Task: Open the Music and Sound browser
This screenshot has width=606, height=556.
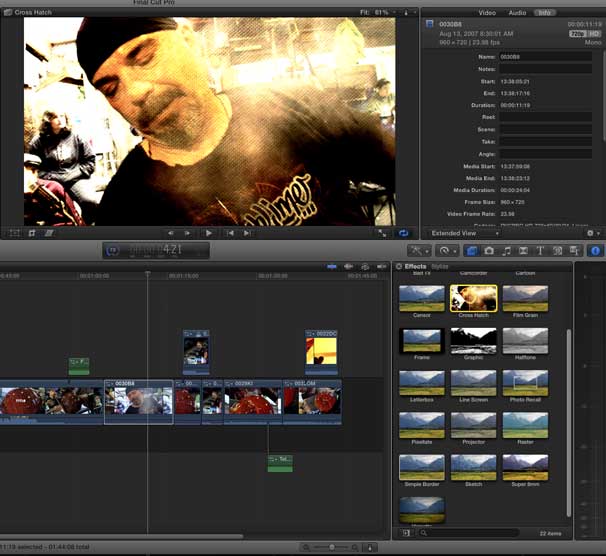Action: (x=506, y=250)
